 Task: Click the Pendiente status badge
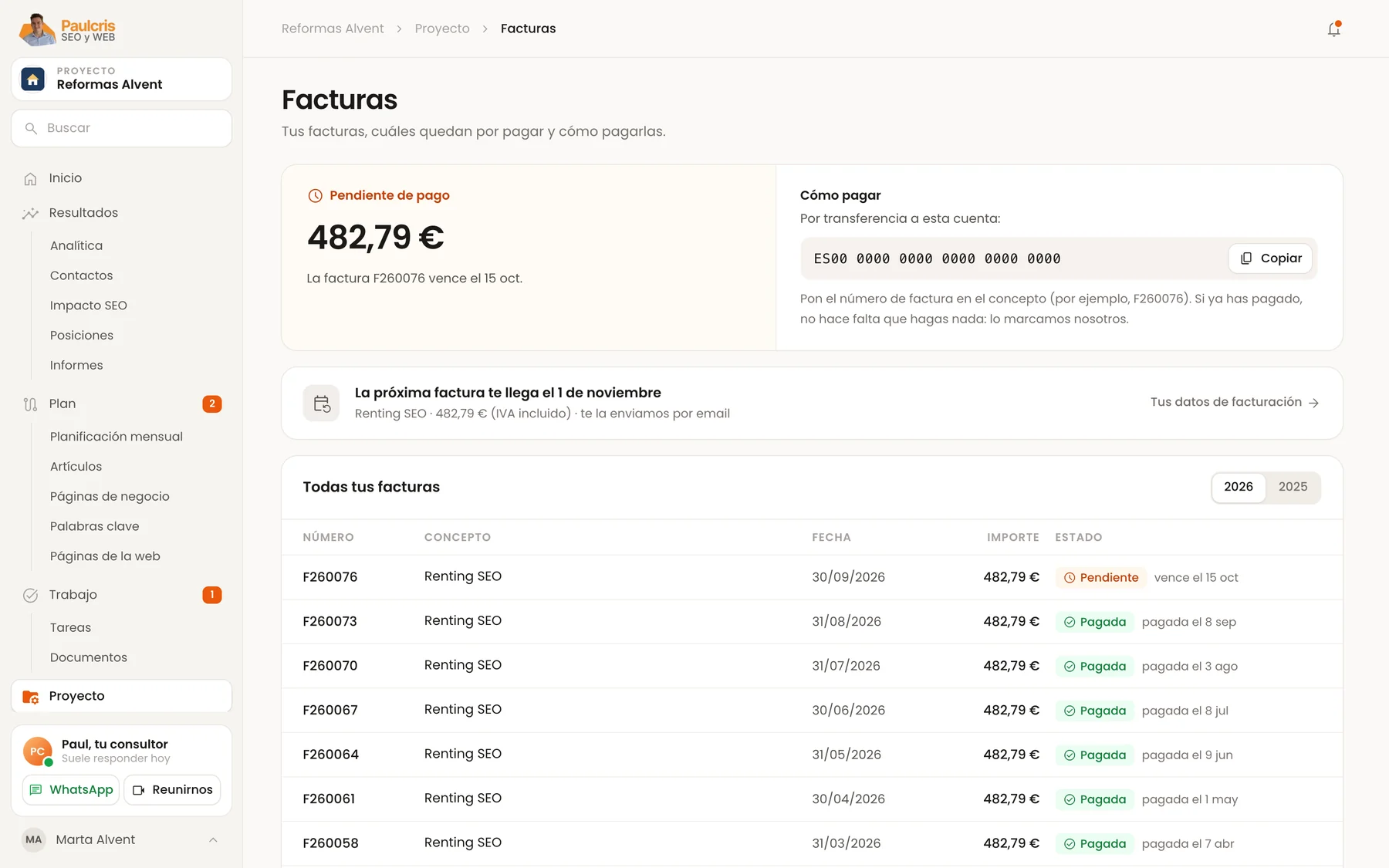pos(1101,578)
